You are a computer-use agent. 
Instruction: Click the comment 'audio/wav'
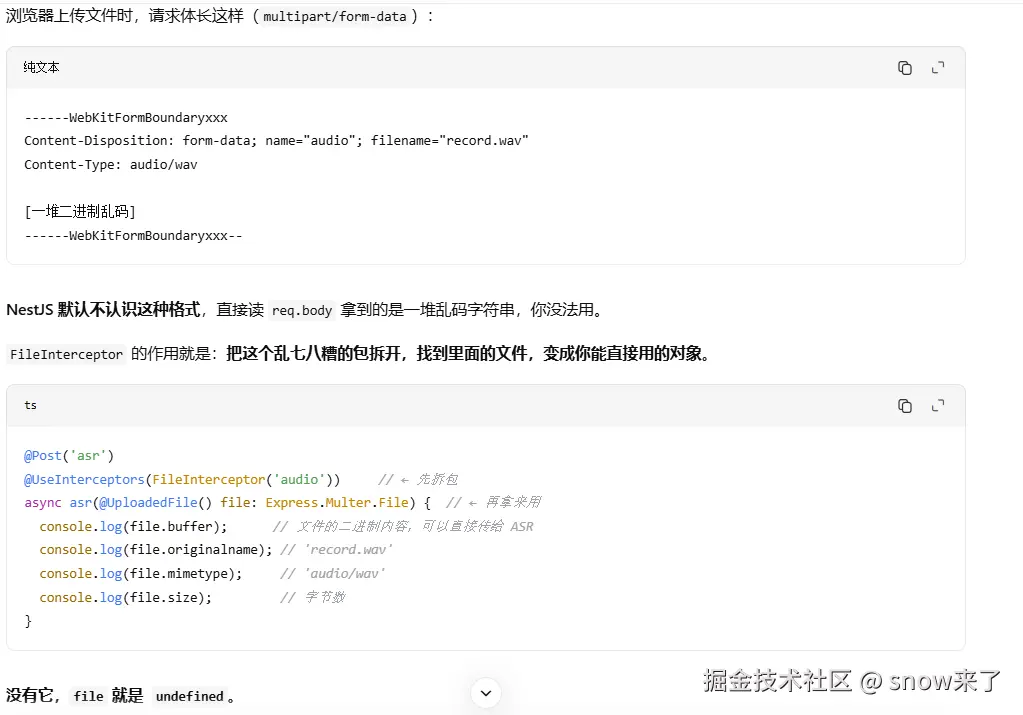tap(333, 573)
